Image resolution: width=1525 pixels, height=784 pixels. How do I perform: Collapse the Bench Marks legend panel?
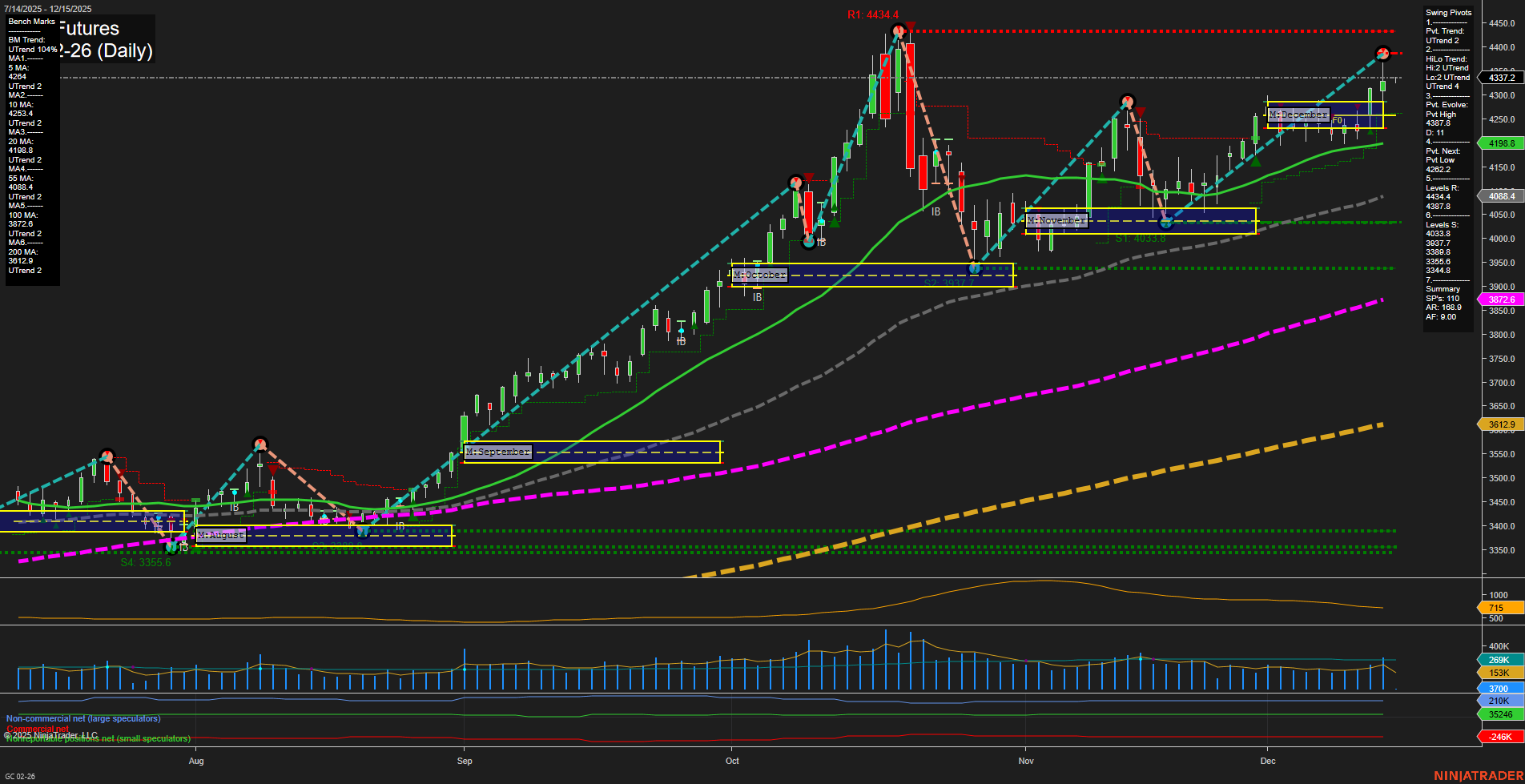[30, 22]
